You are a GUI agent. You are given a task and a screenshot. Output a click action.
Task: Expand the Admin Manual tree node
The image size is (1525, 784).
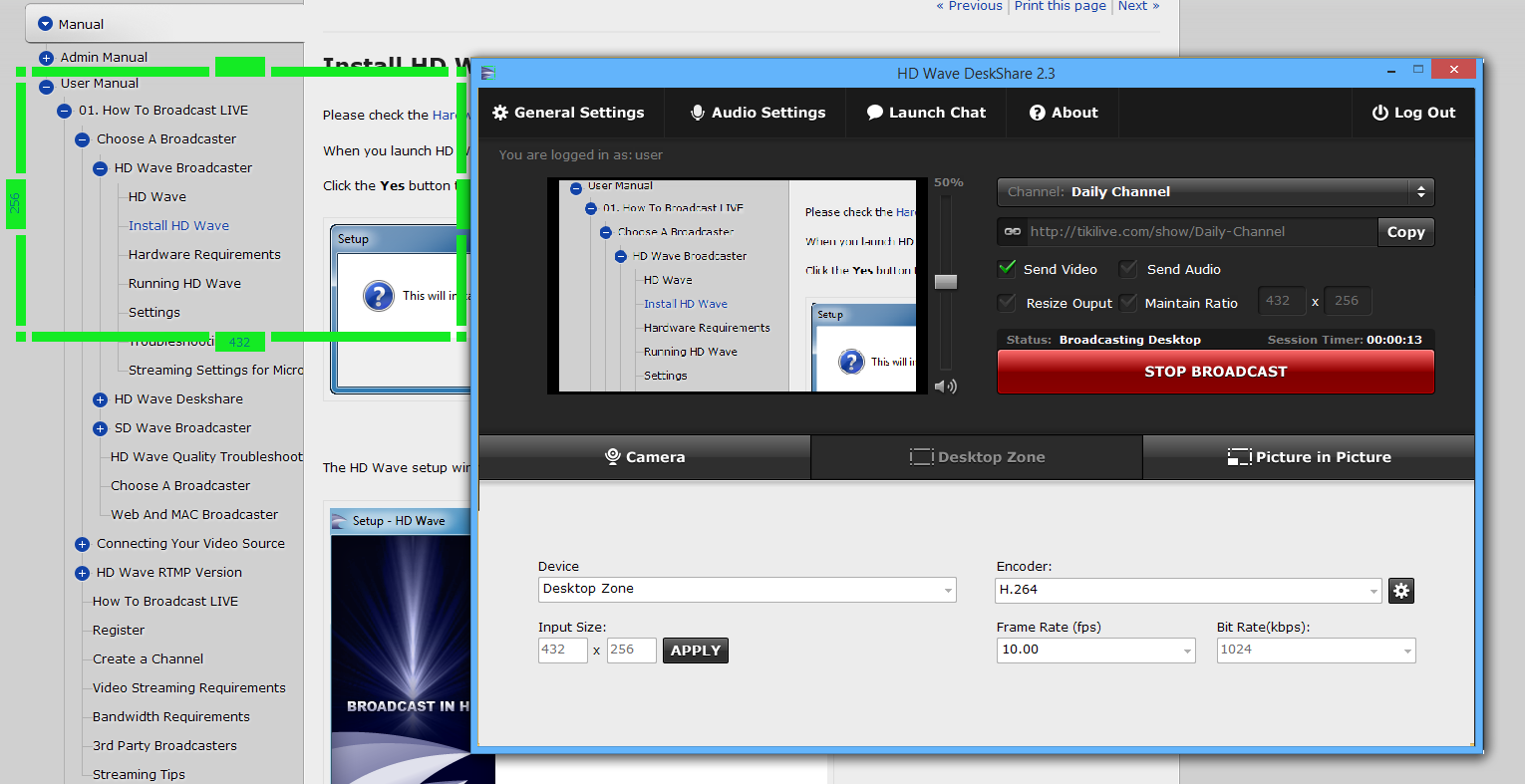pyautogui.click(x=46, y=58)
